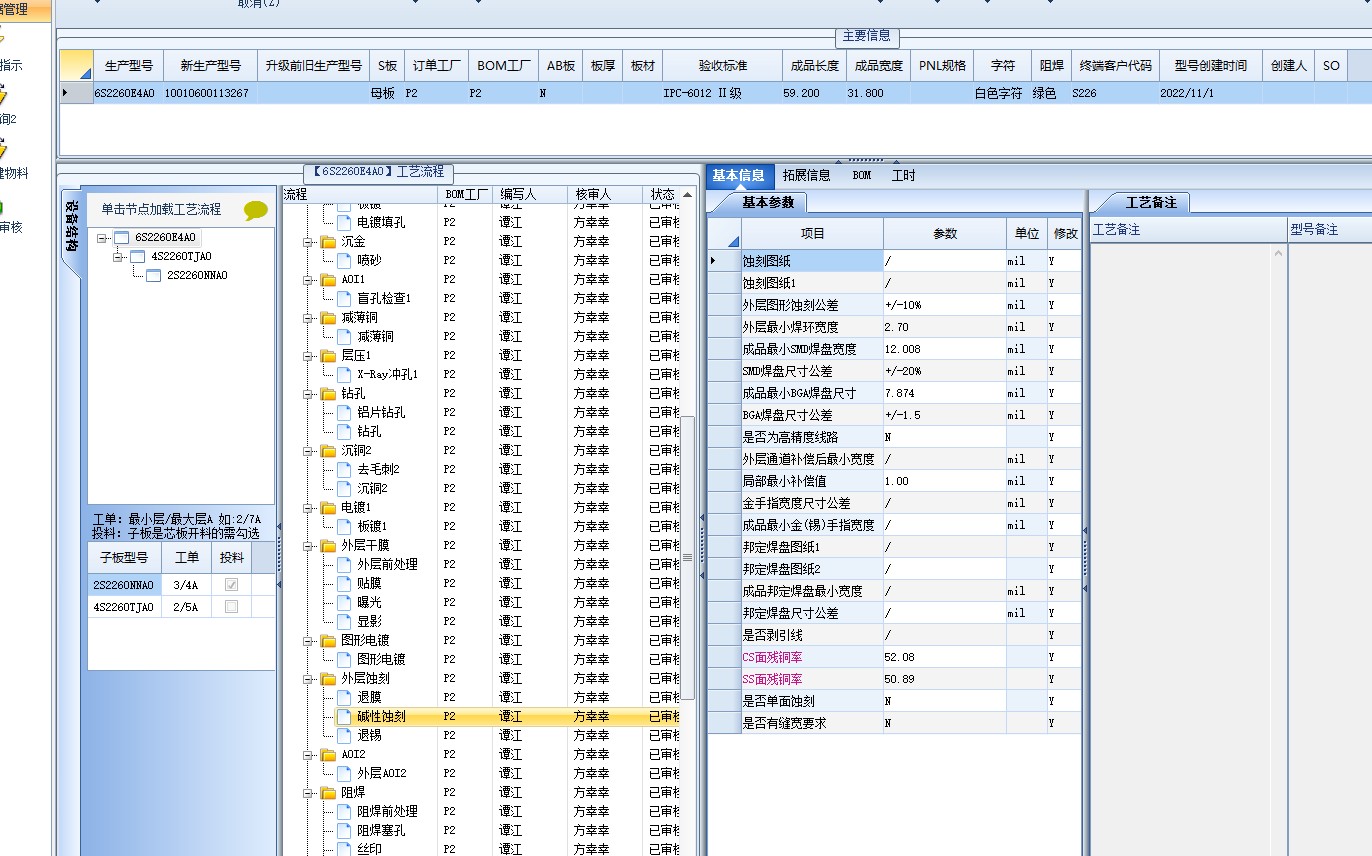The image size is (1372, 856).
Task: Click the 子板型号 column header
Action: [124, 557]
